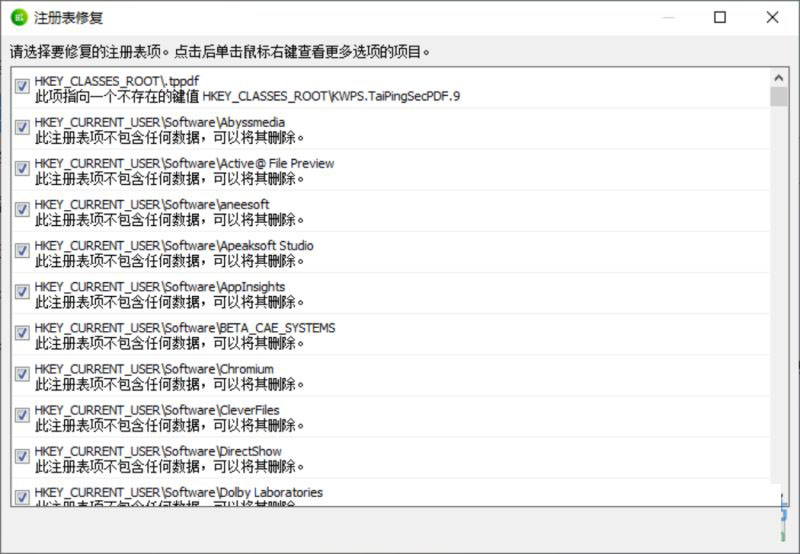This screenshot has height=554, width=800.
Task: Click the description under the Chromium entry
Action: pyautogui.click(x=169, y=385)
